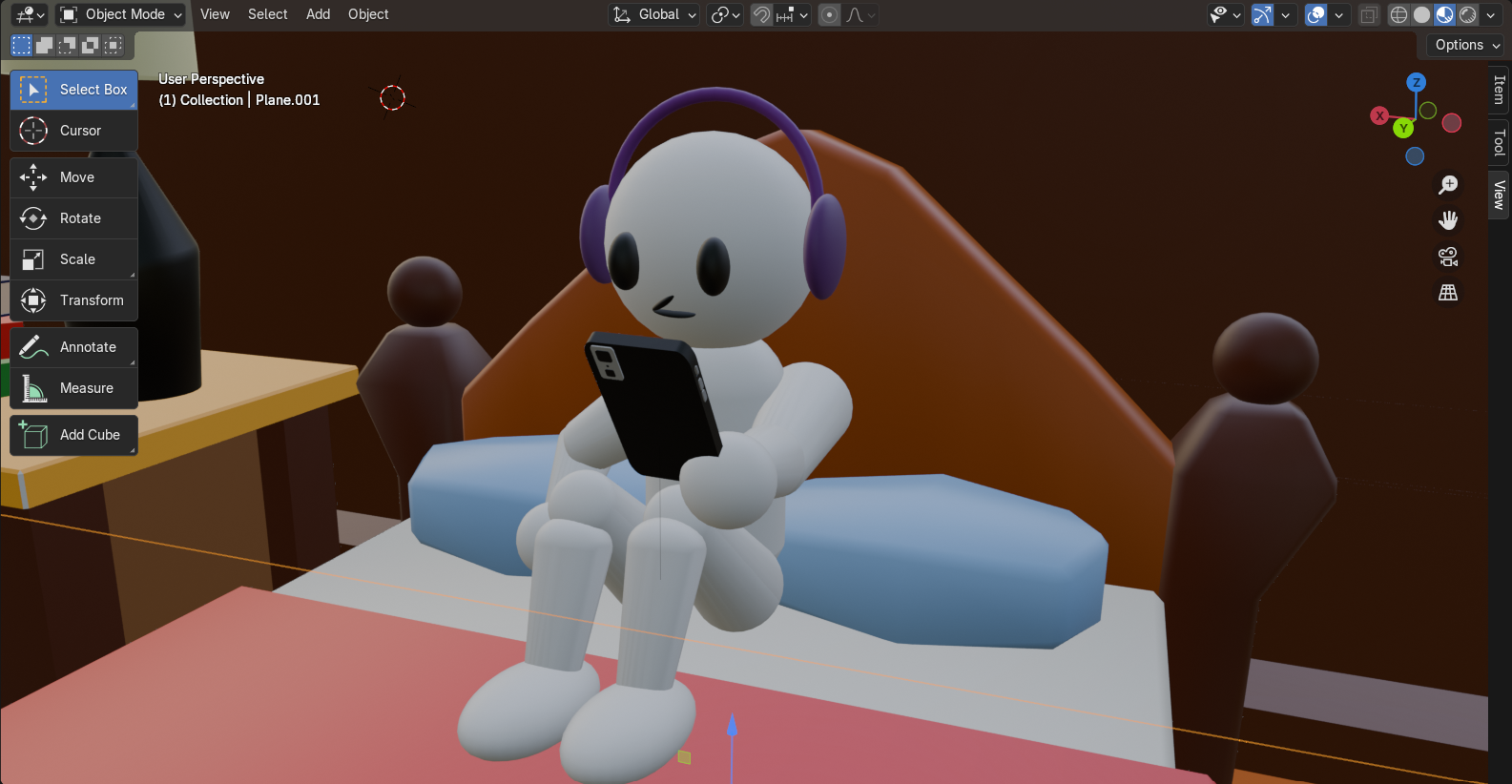Toggle snapping magnet

pyautogui.click(x=761, y=14)
